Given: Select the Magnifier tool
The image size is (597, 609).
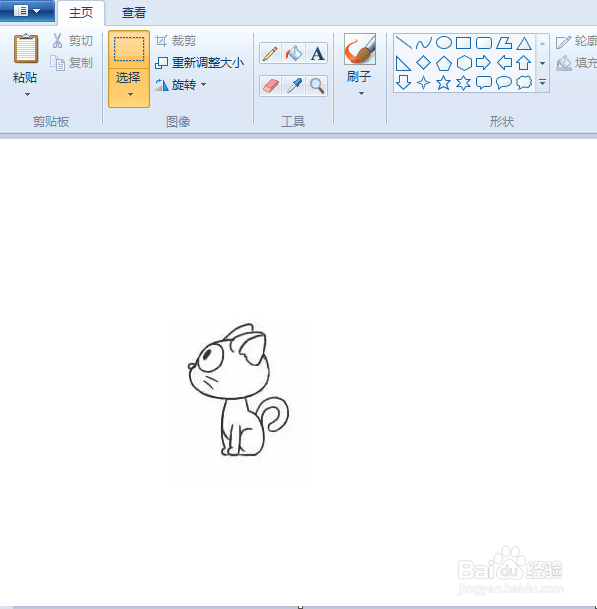Looking at the screenshot, I should pos(317,86).
